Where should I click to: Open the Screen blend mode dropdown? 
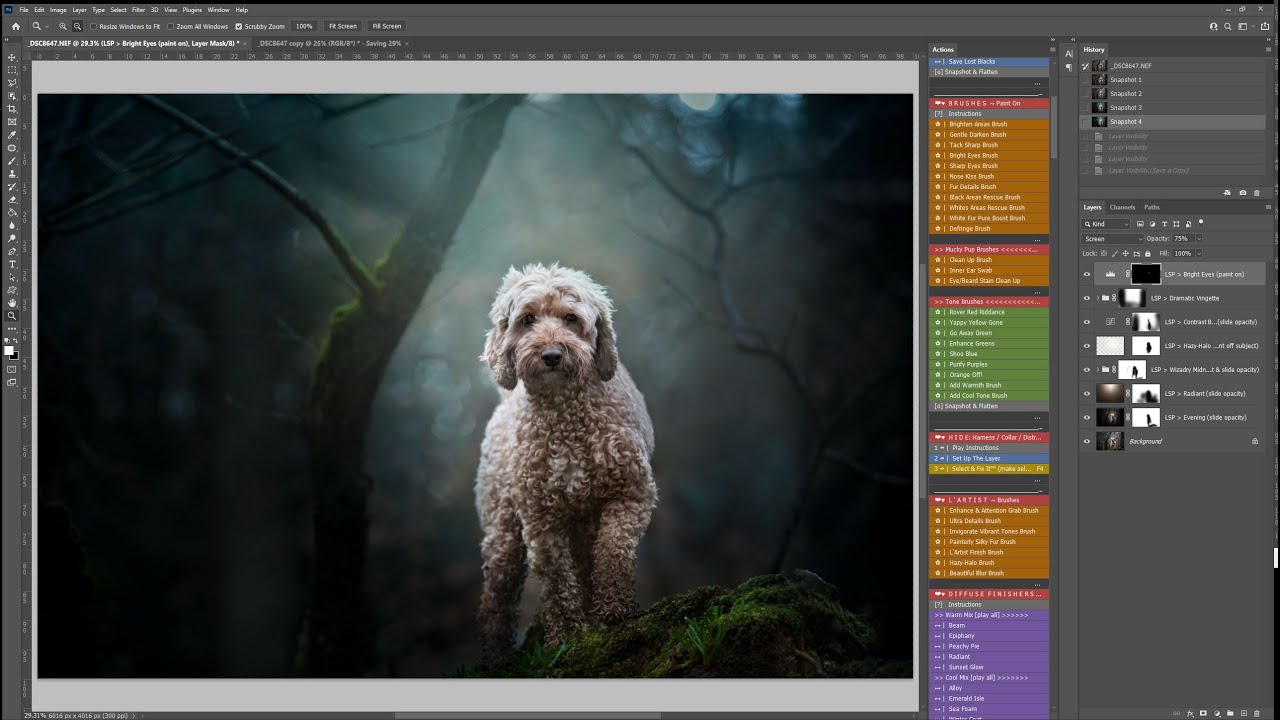1113,239
